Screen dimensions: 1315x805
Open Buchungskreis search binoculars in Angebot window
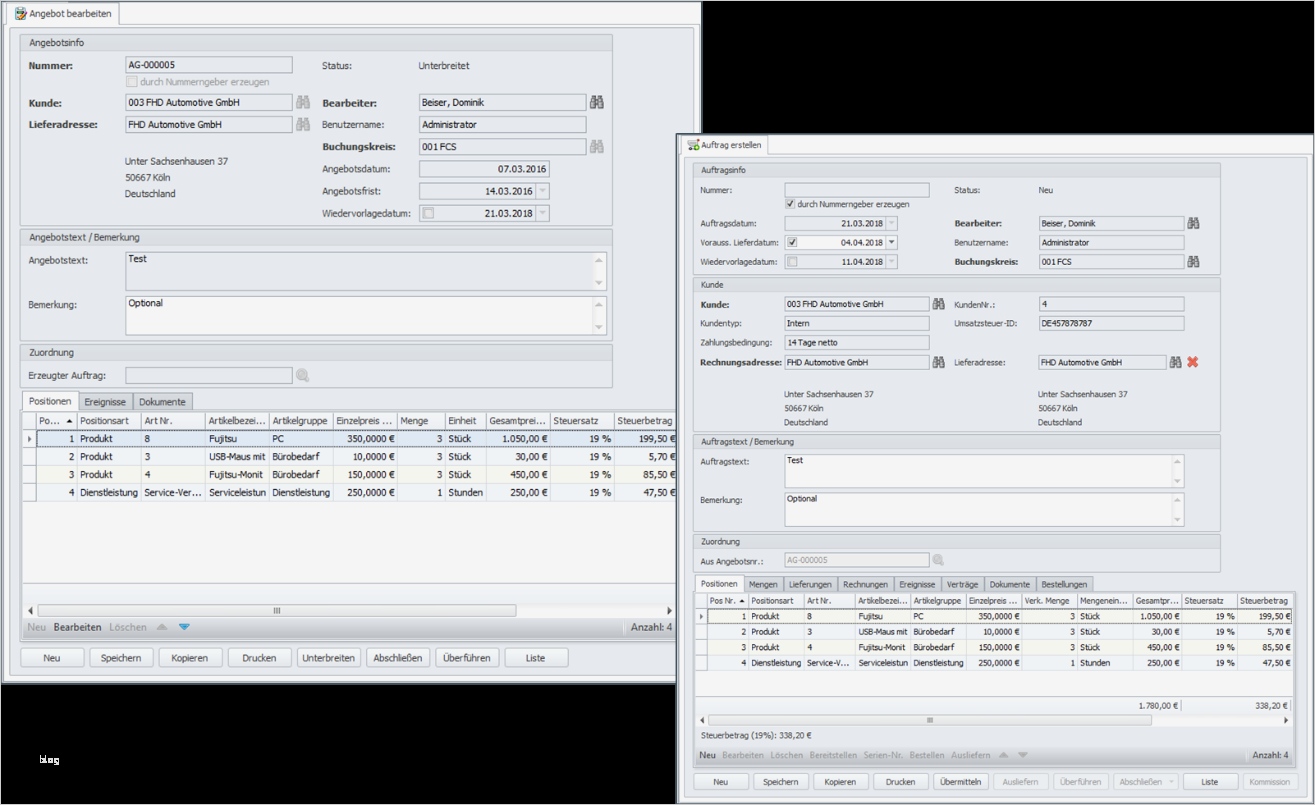coord(597,147)
